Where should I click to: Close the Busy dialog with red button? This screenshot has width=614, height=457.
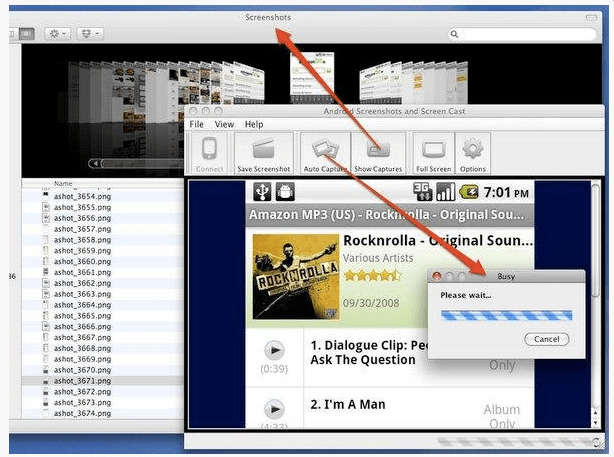(x=437, y=276)
